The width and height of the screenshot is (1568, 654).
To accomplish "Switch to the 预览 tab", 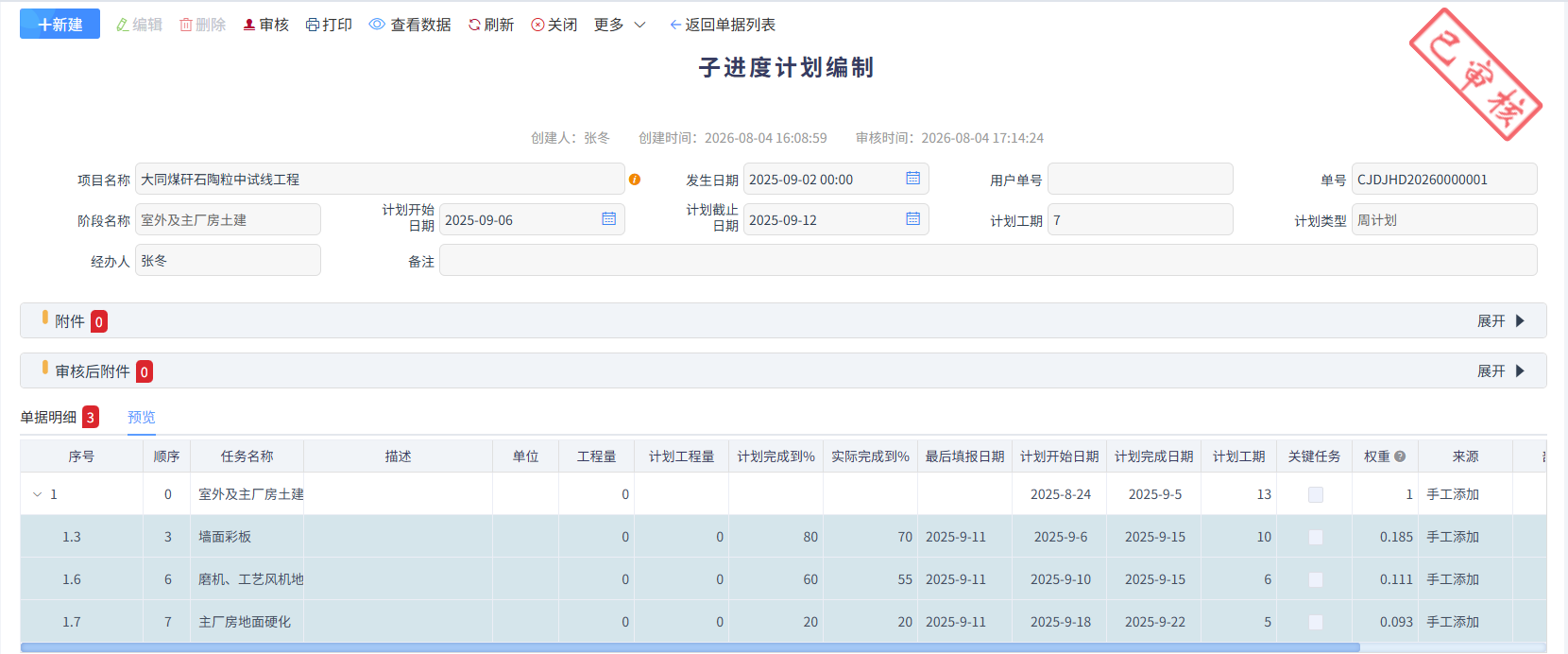I will point(142,417).
